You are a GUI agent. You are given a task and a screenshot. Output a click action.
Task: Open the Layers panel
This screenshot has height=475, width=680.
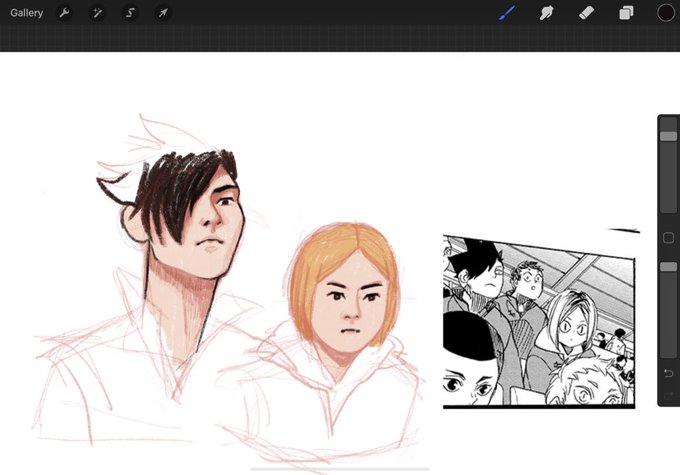click(626, 13)
